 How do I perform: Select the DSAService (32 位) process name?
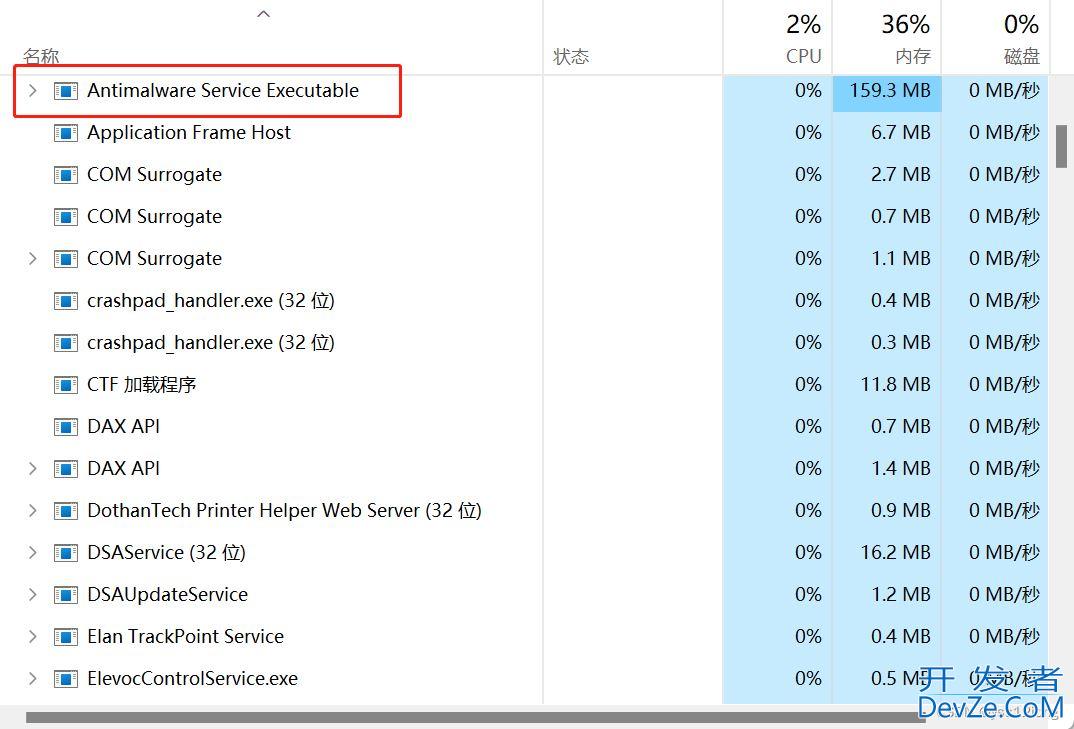coord(166,552)
